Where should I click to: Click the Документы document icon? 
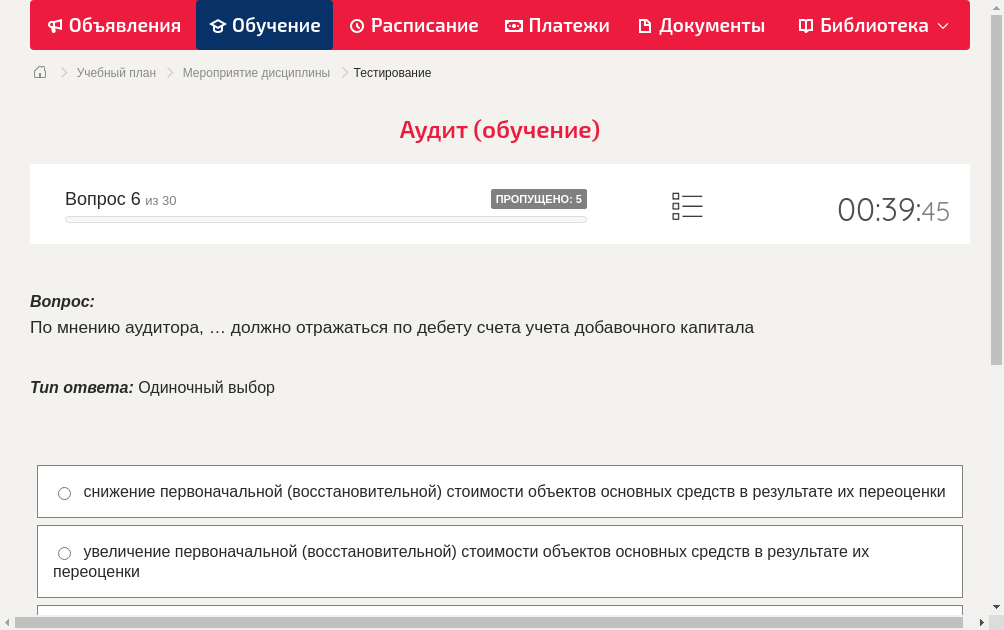646,25
